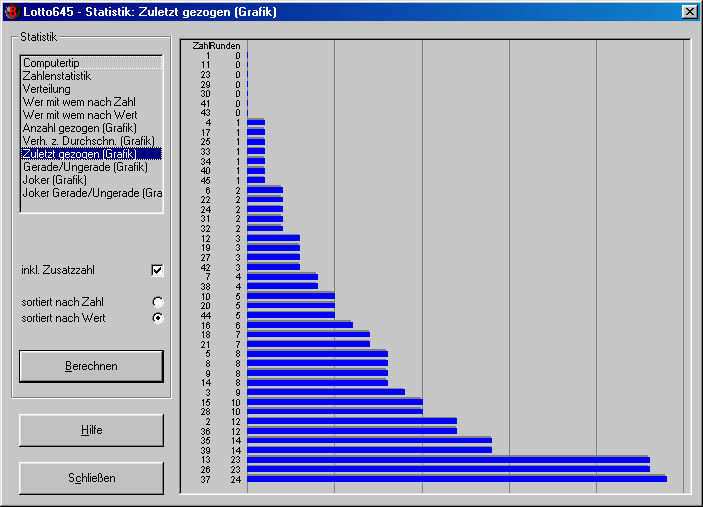The image size is (703, 507).
Task: Select Zahlenstatistik in the list
Action: (x=91, y=76)
